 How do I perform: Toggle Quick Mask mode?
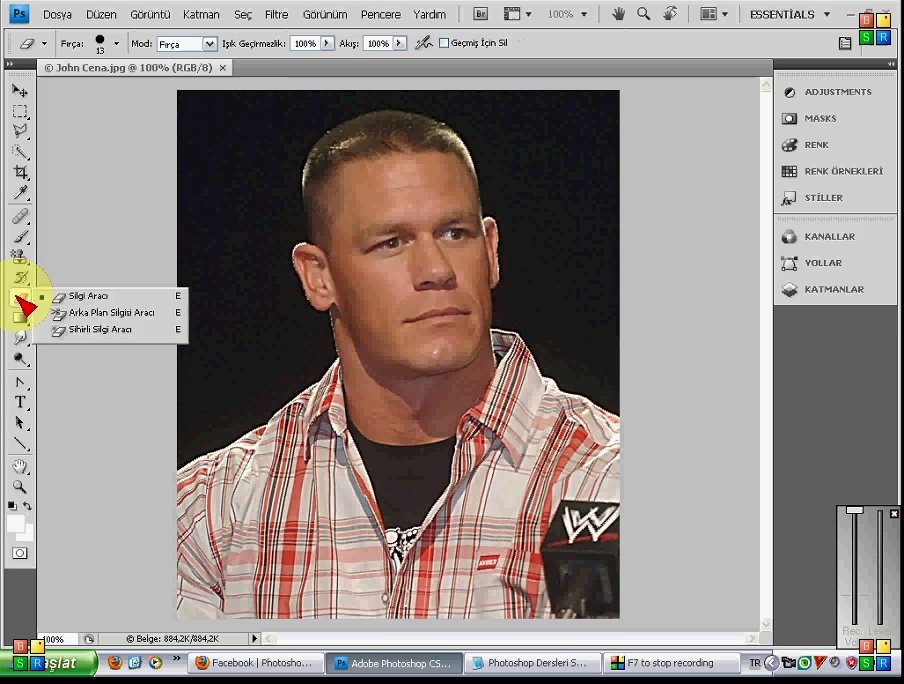[20, 553]
